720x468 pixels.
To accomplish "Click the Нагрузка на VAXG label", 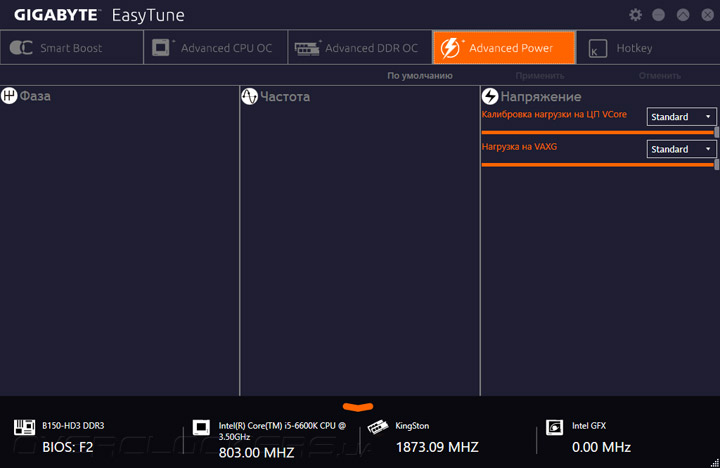I will 519,147.
